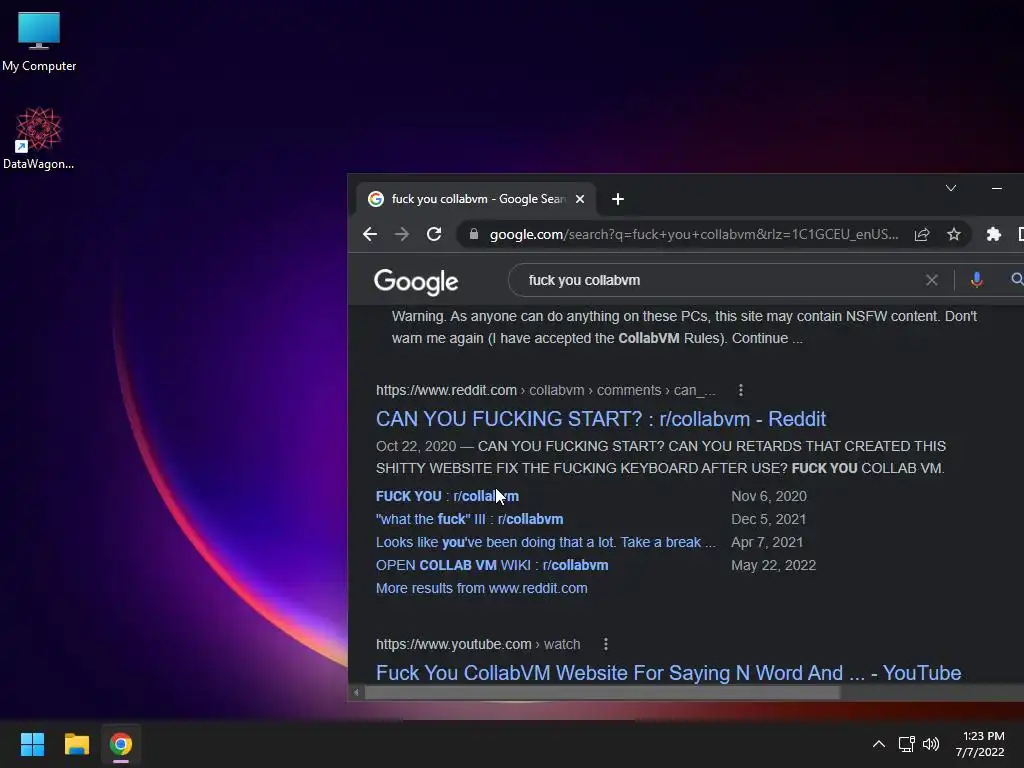Image resolution: width=1024 pixels, height=768 pixels.
Task: Click the Apr 7, 2021 date
Action: (x=767, y=542)
